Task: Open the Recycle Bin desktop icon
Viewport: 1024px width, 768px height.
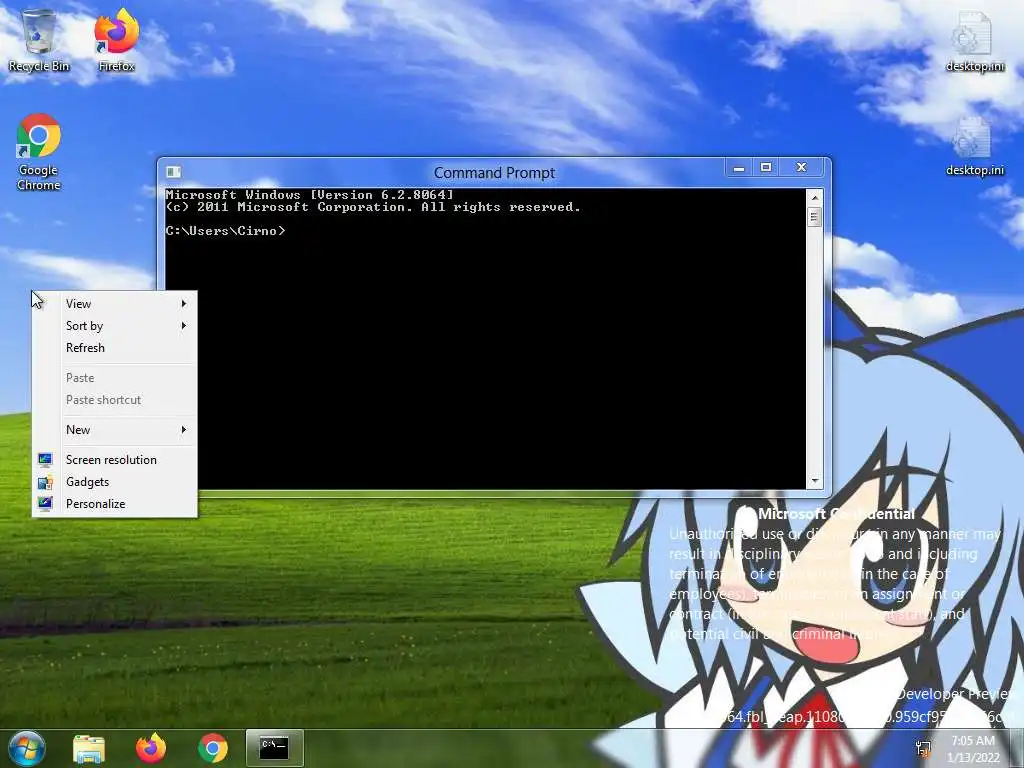Action: pyautogui.click(x=39, y=40)
